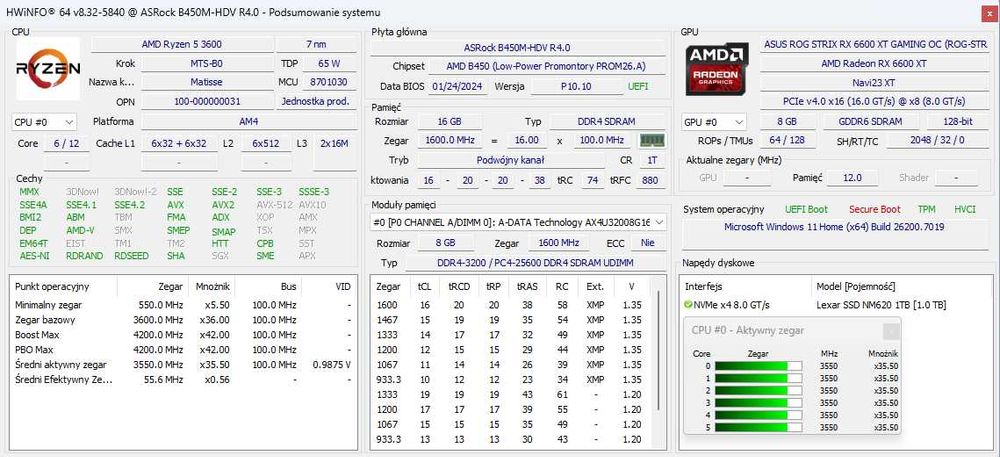This screenshot has height=457, width=1000.
Task: Click the VID value 0.9875 V
Action: 332,365
